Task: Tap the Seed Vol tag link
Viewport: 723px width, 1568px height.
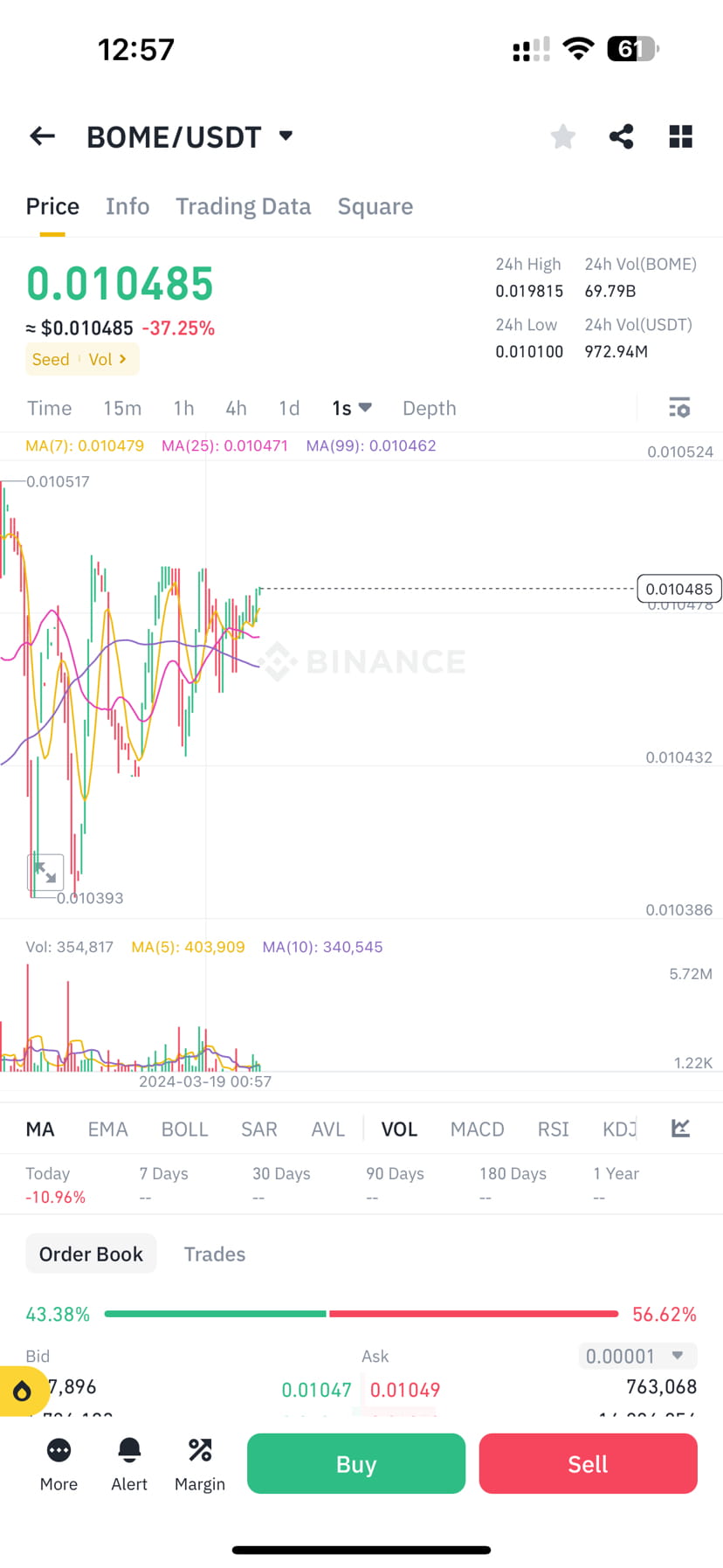Action: pos(81,358)
